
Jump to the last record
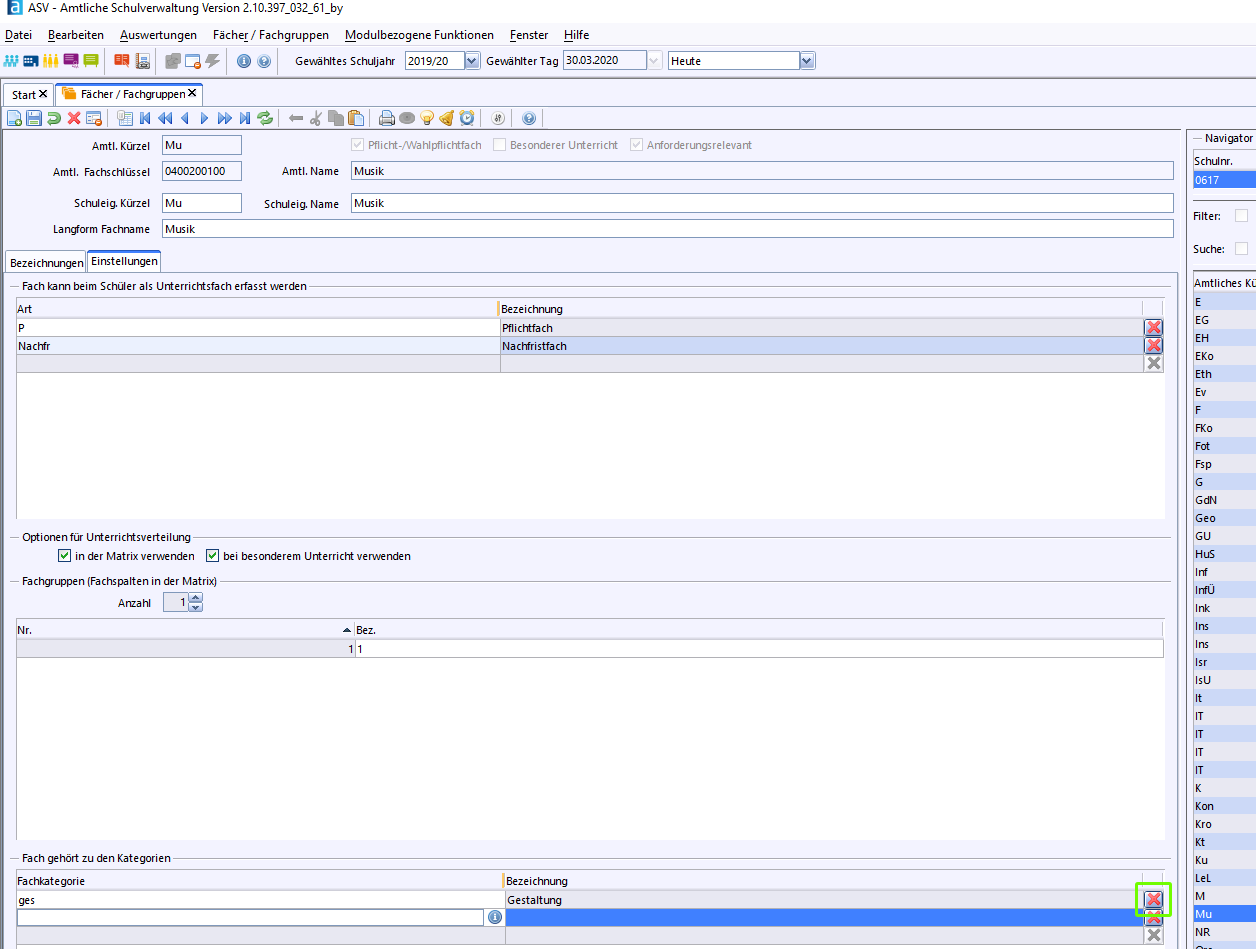point(245,118)
